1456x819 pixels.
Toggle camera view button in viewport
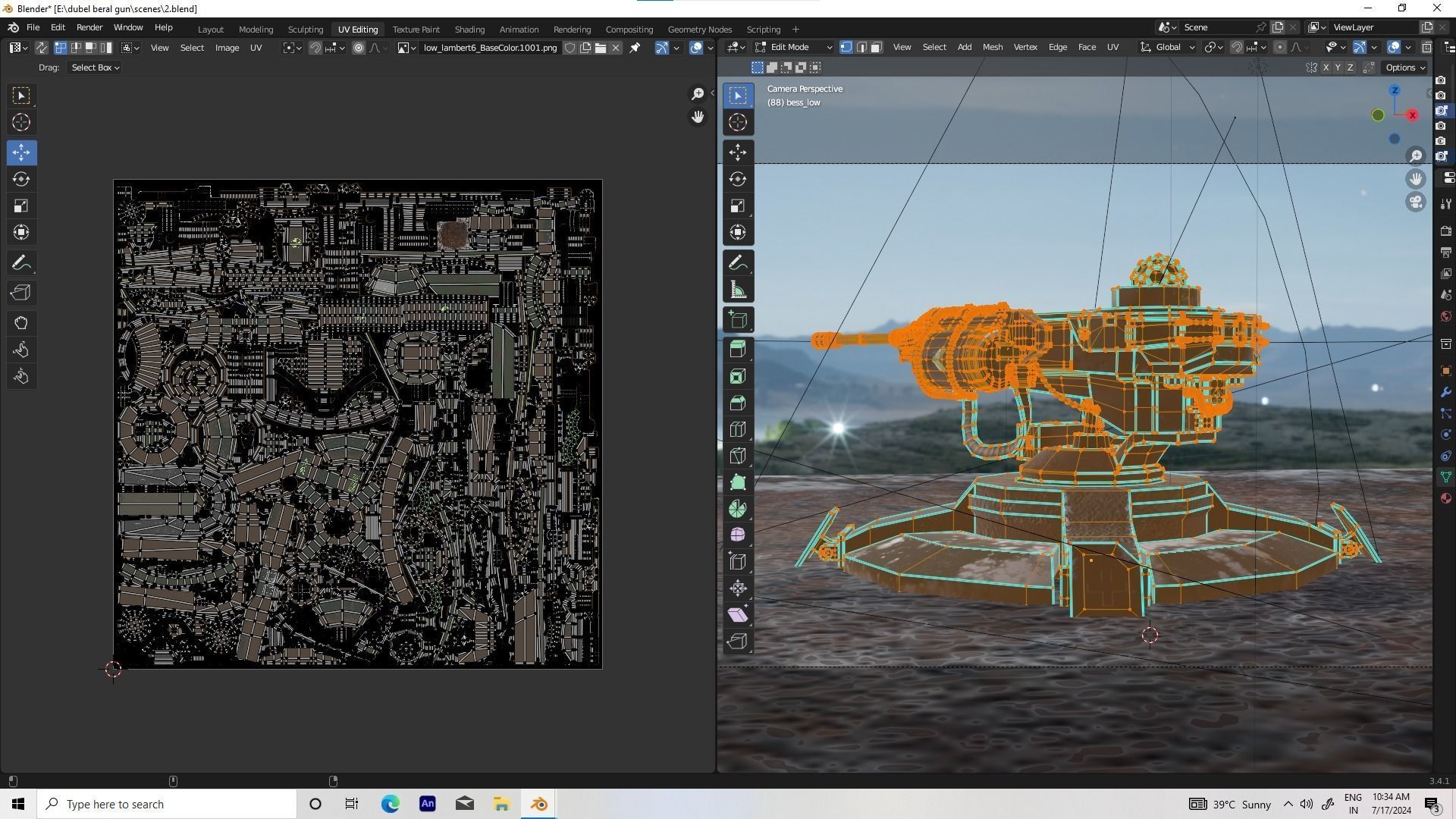[x=1416, y=202]
